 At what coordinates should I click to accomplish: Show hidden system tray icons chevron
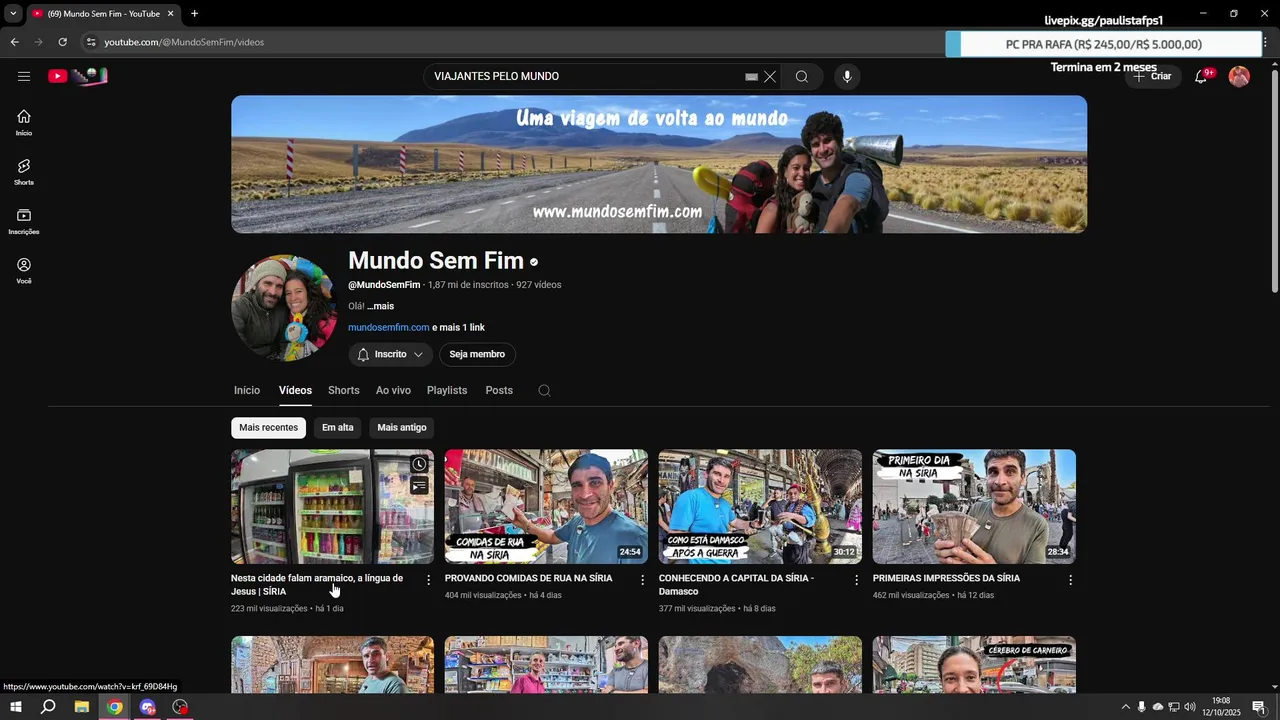(1125, 707)
